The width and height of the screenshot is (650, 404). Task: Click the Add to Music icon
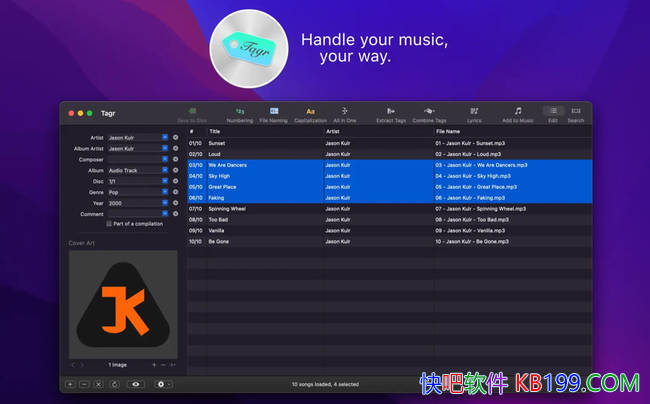[518, 113]
